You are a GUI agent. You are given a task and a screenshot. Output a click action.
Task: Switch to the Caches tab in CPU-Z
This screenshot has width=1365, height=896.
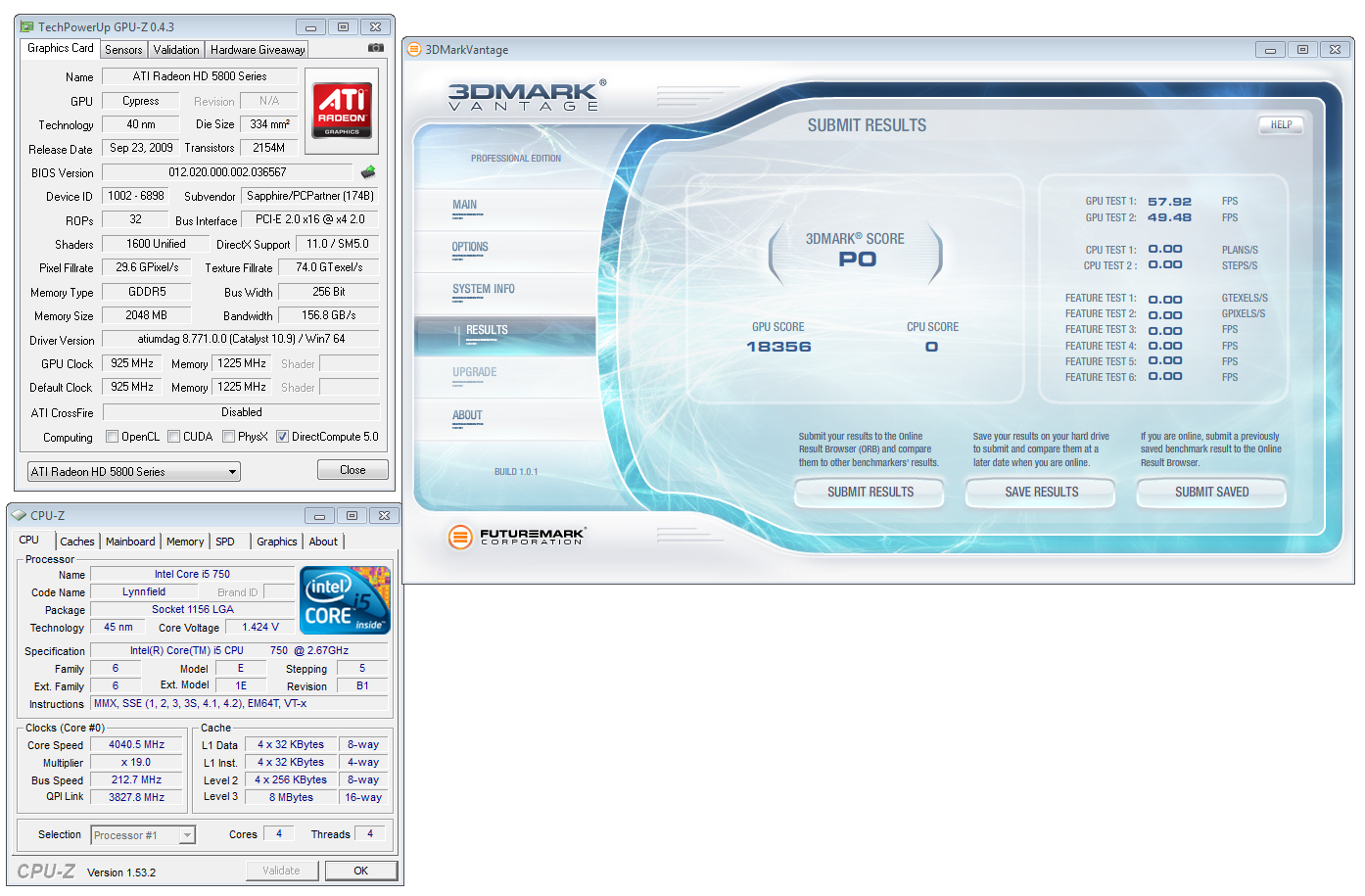(x=77, y=542)
